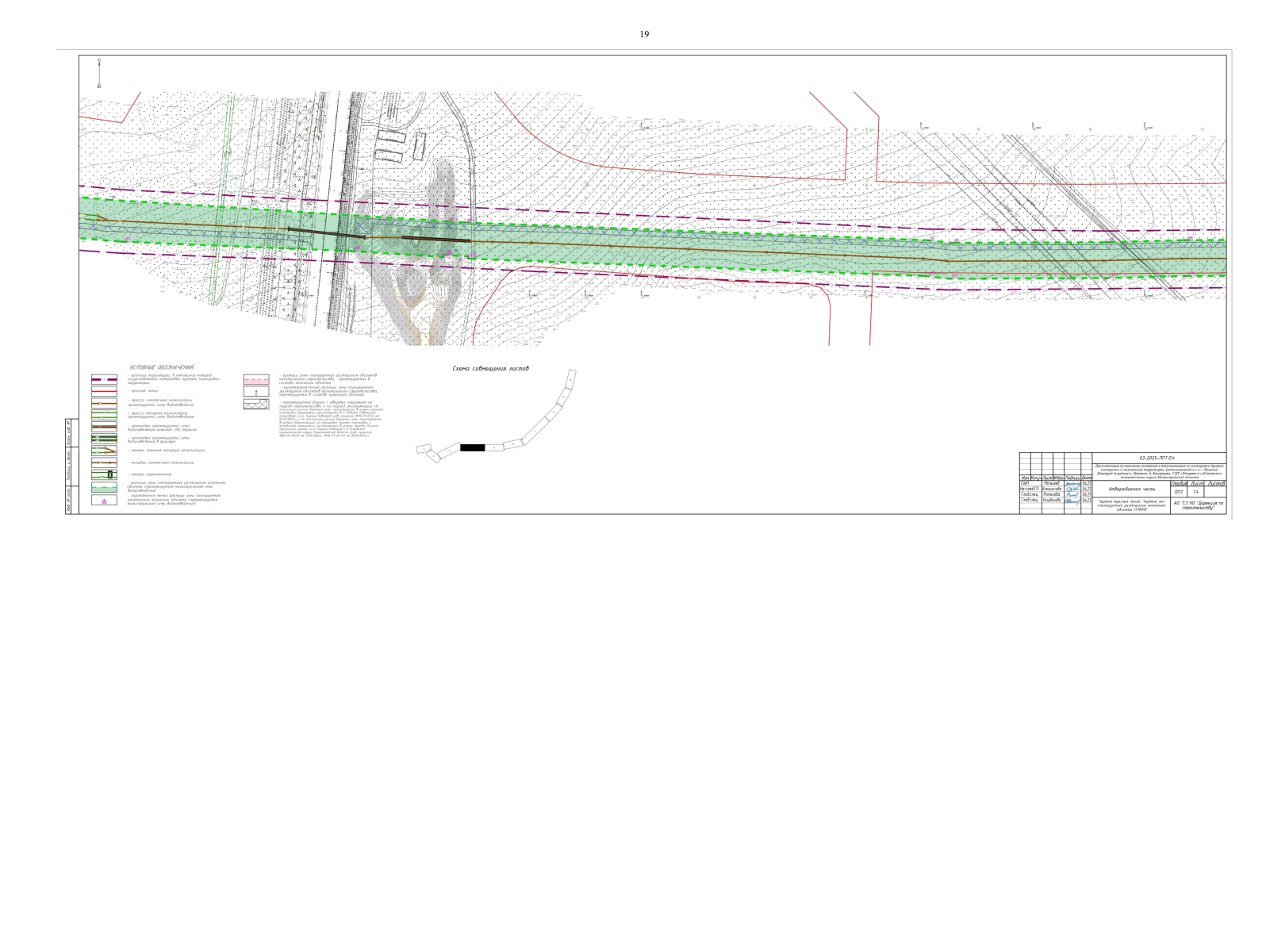Click 'Утверждаемая часть' in title block
The image size is (1266, 952).
[x=1132, y=490]
